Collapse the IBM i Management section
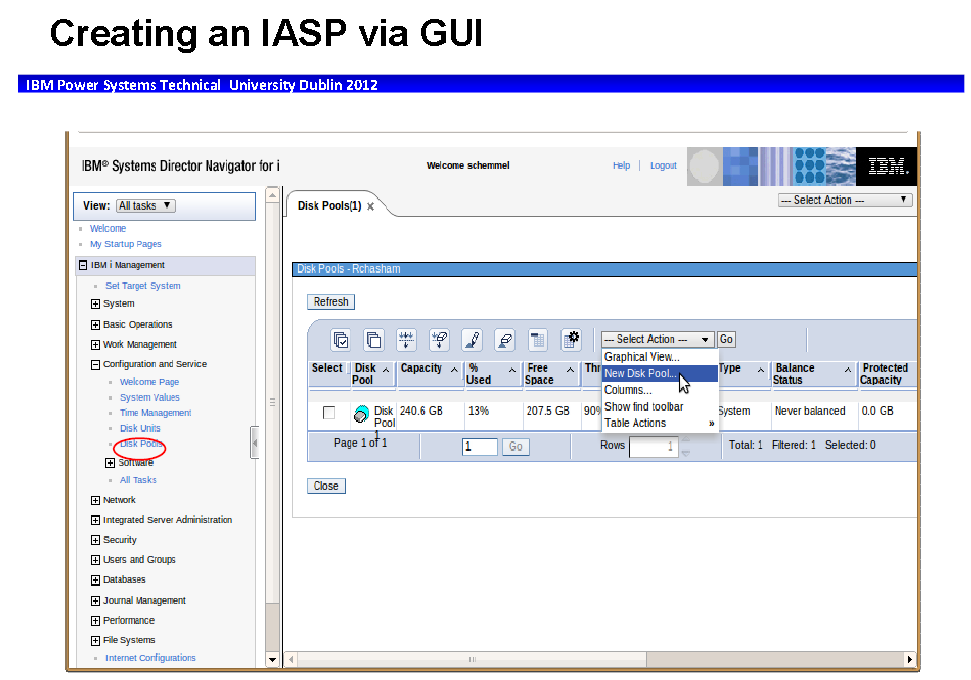This screenshot has height=680, width=971. pos(83,265)
